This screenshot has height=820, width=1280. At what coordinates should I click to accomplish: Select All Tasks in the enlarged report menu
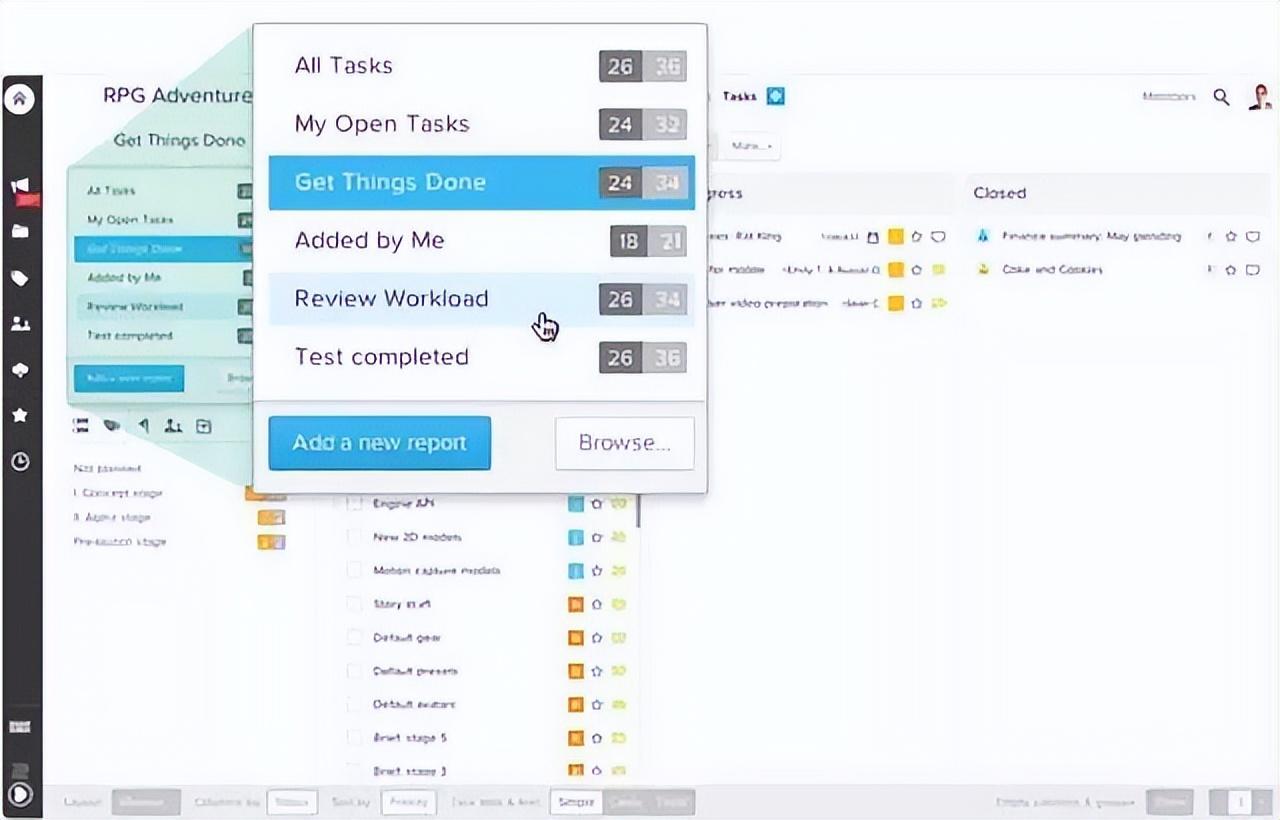482,66
